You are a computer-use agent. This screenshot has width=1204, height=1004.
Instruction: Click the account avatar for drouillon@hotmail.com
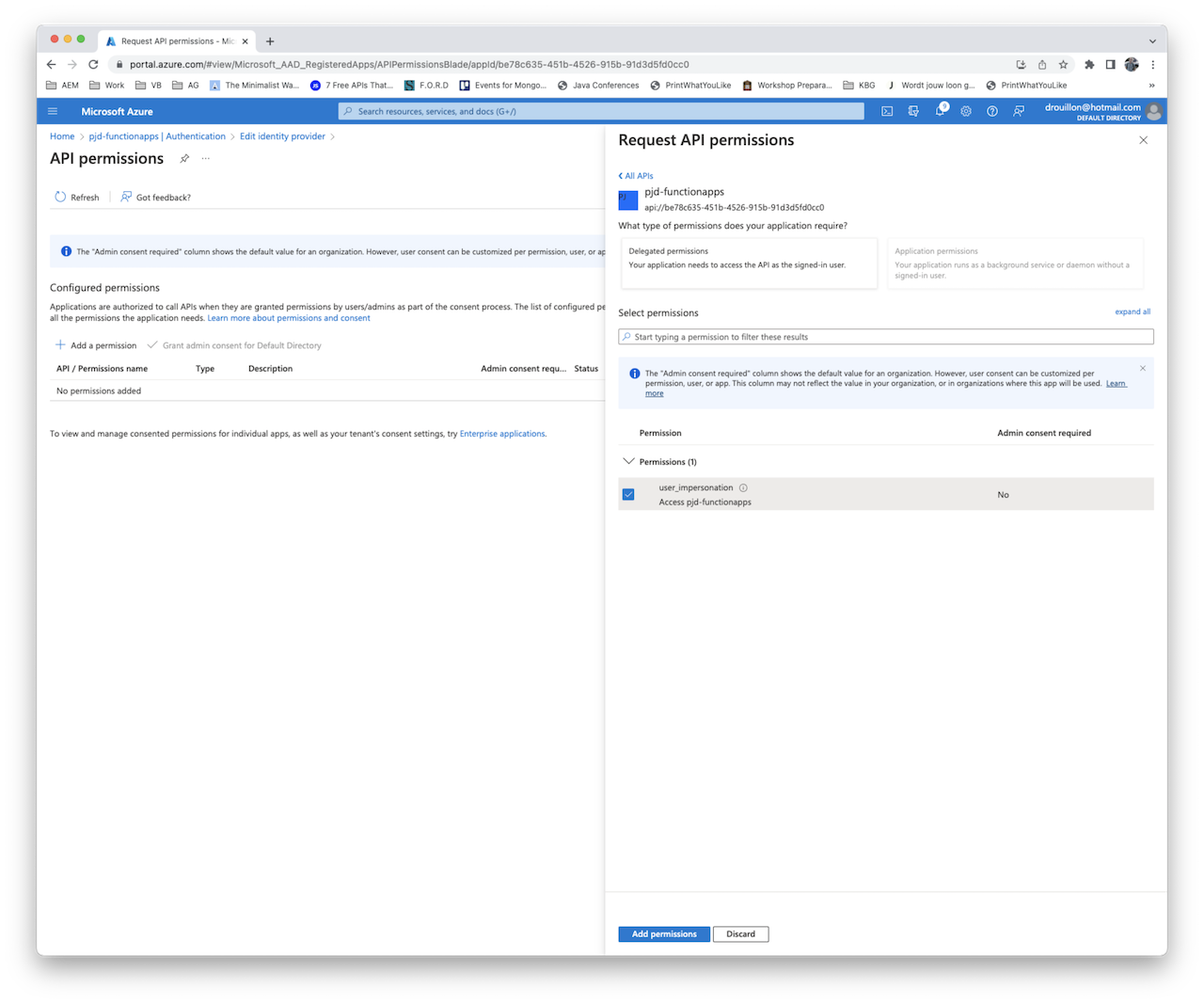click(1154, 111)
